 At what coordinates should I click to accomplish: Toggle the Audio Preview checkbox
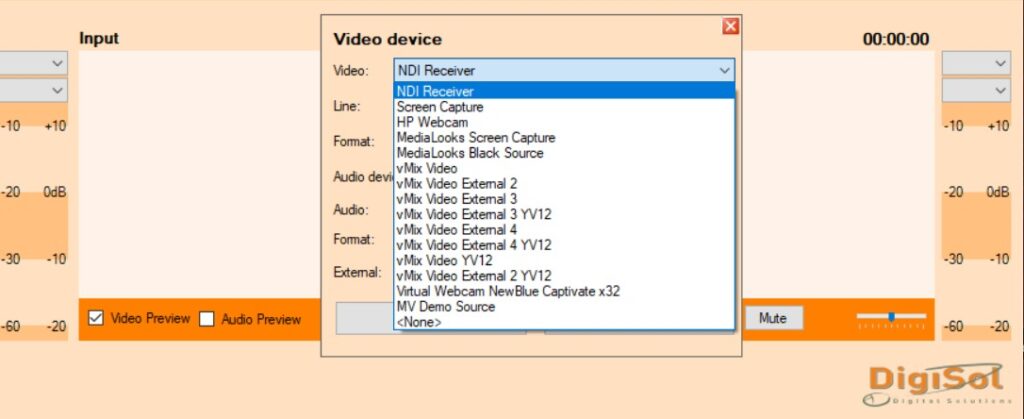pyautogui.click(x=207, y=319)
